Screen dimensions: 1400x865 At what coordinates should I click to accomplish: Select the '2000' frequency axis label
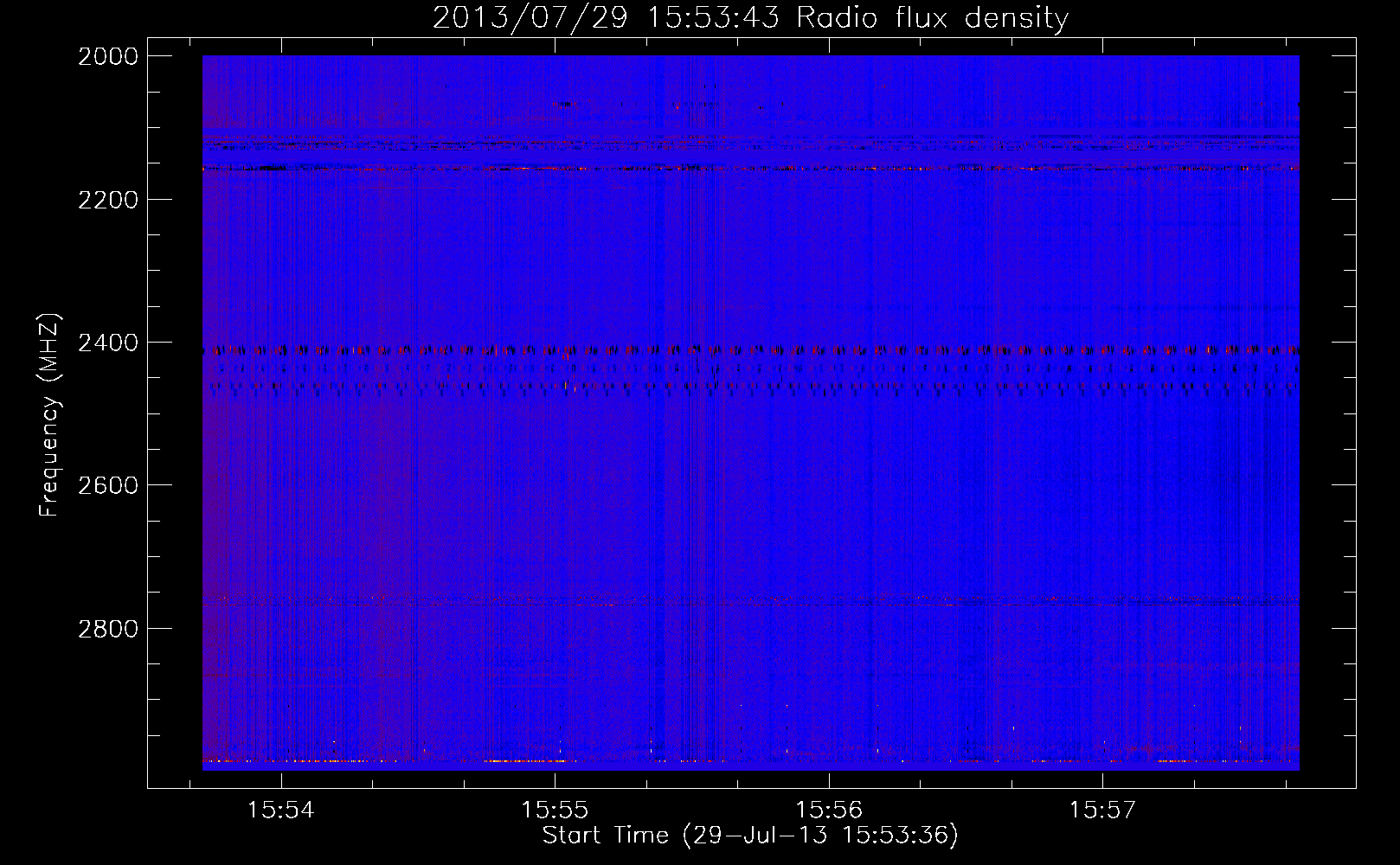pyautogui.click(x=108, y=56)
